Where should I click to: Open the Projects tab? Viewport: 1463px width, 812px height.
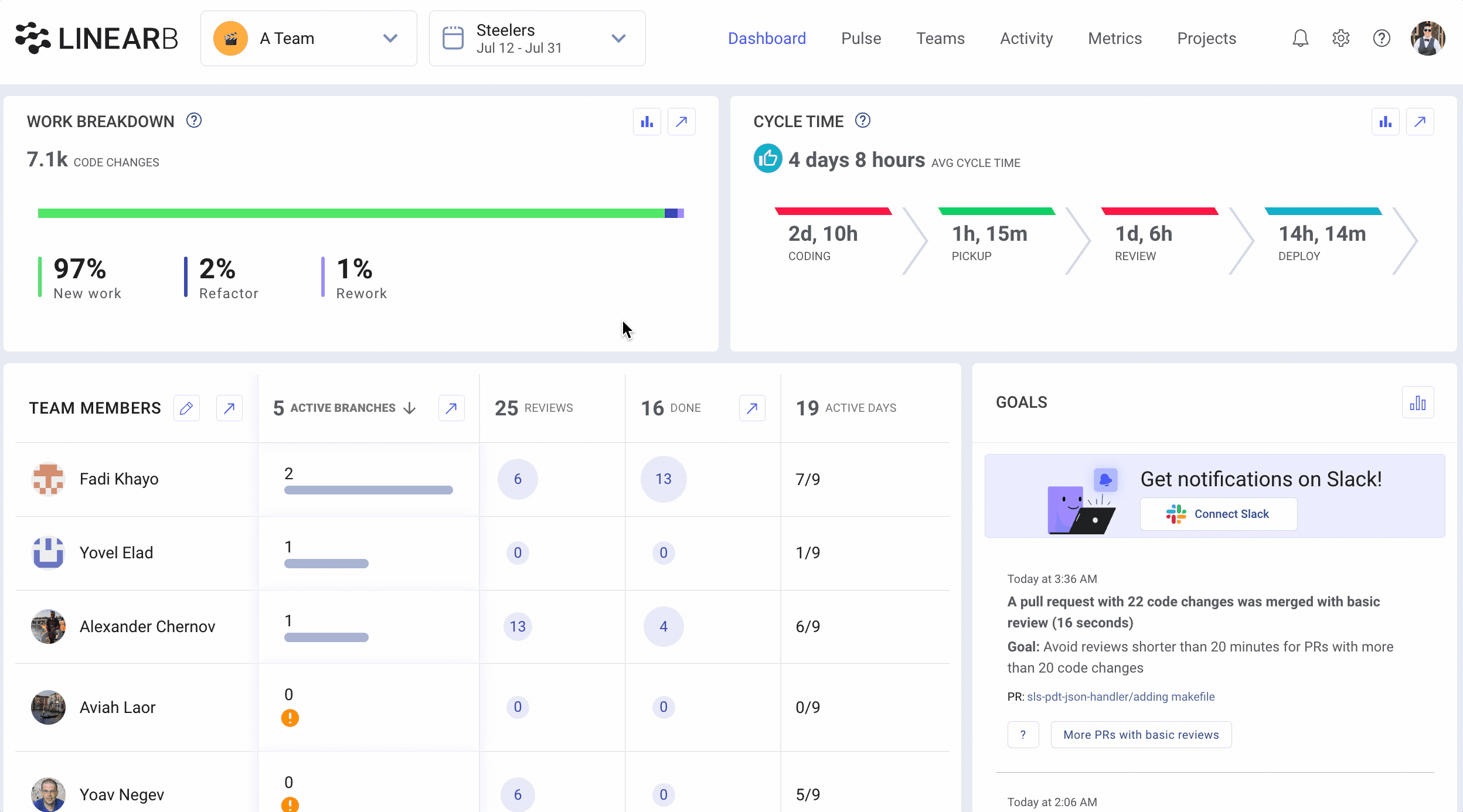[1206, 39]
